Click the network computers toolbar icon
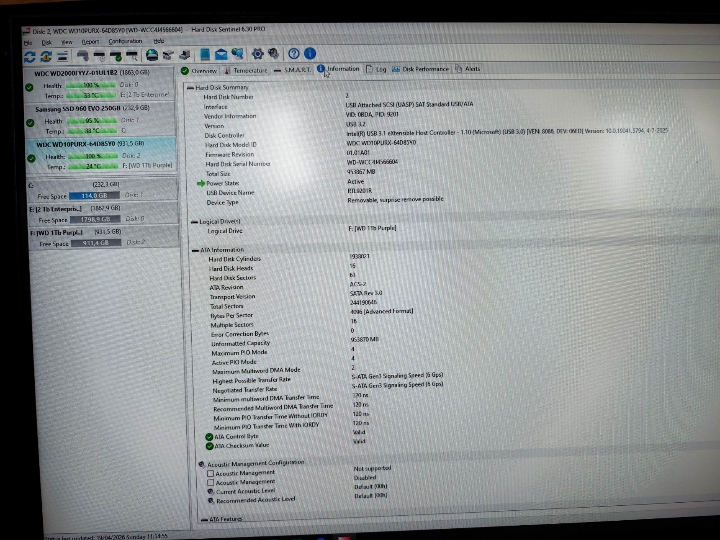 (237, 54)
